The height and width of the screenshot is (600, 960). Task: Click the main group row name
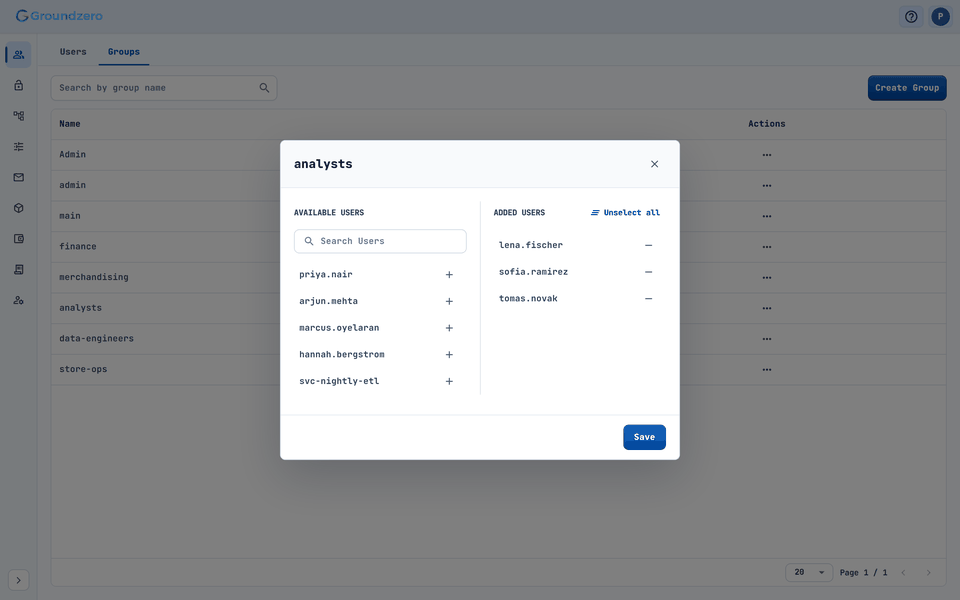[x=70, y=216]
